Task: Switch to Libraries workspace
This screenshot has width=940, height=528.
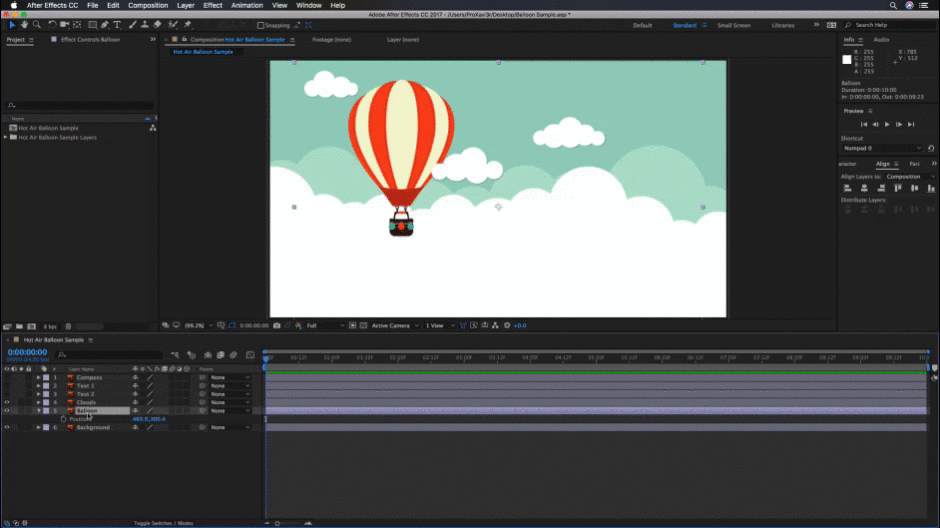Action: coord(782,25)
